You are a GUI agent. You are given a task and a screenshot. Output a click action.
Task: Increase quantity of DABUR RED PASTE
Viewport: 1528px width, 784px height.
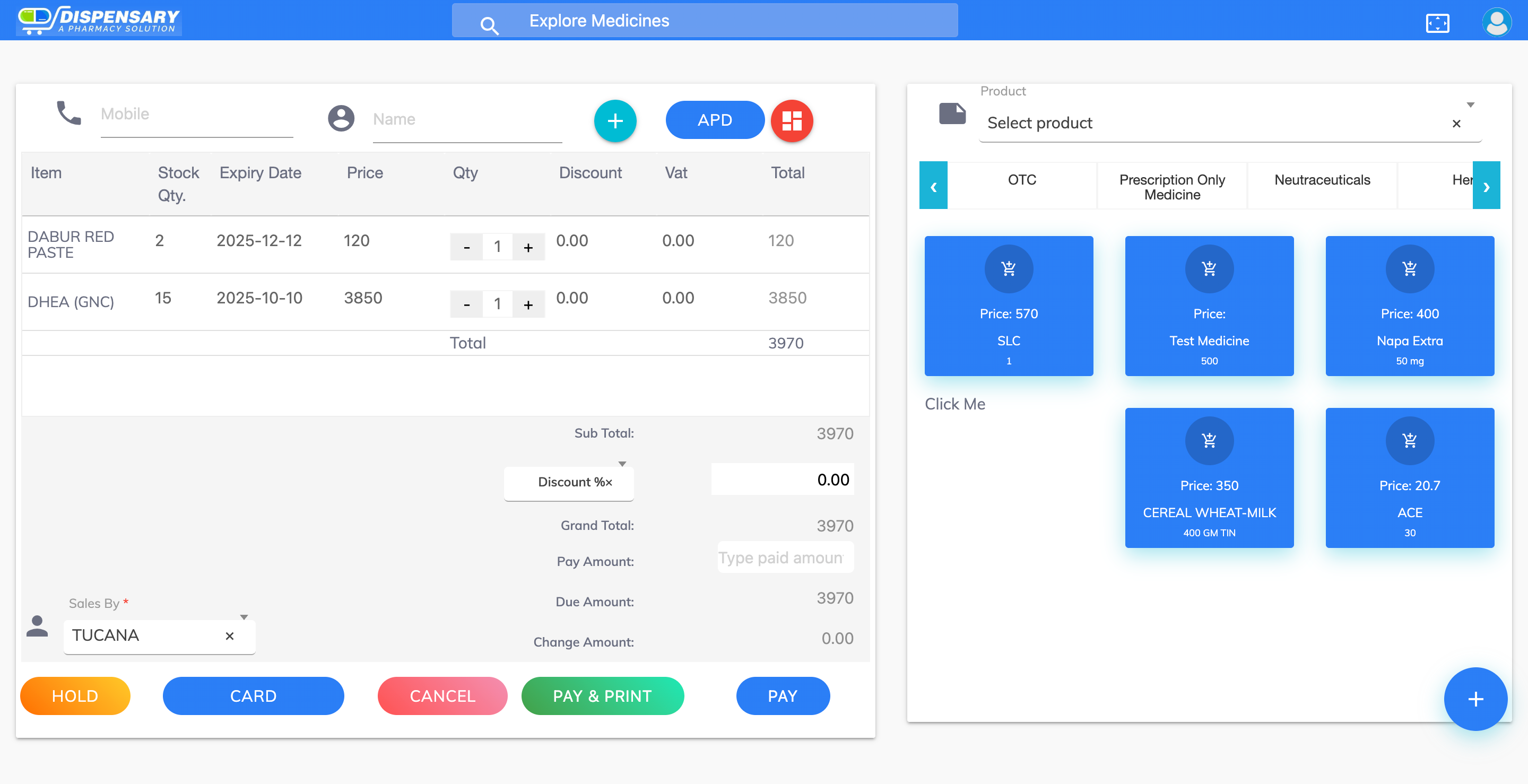(528, 247)
